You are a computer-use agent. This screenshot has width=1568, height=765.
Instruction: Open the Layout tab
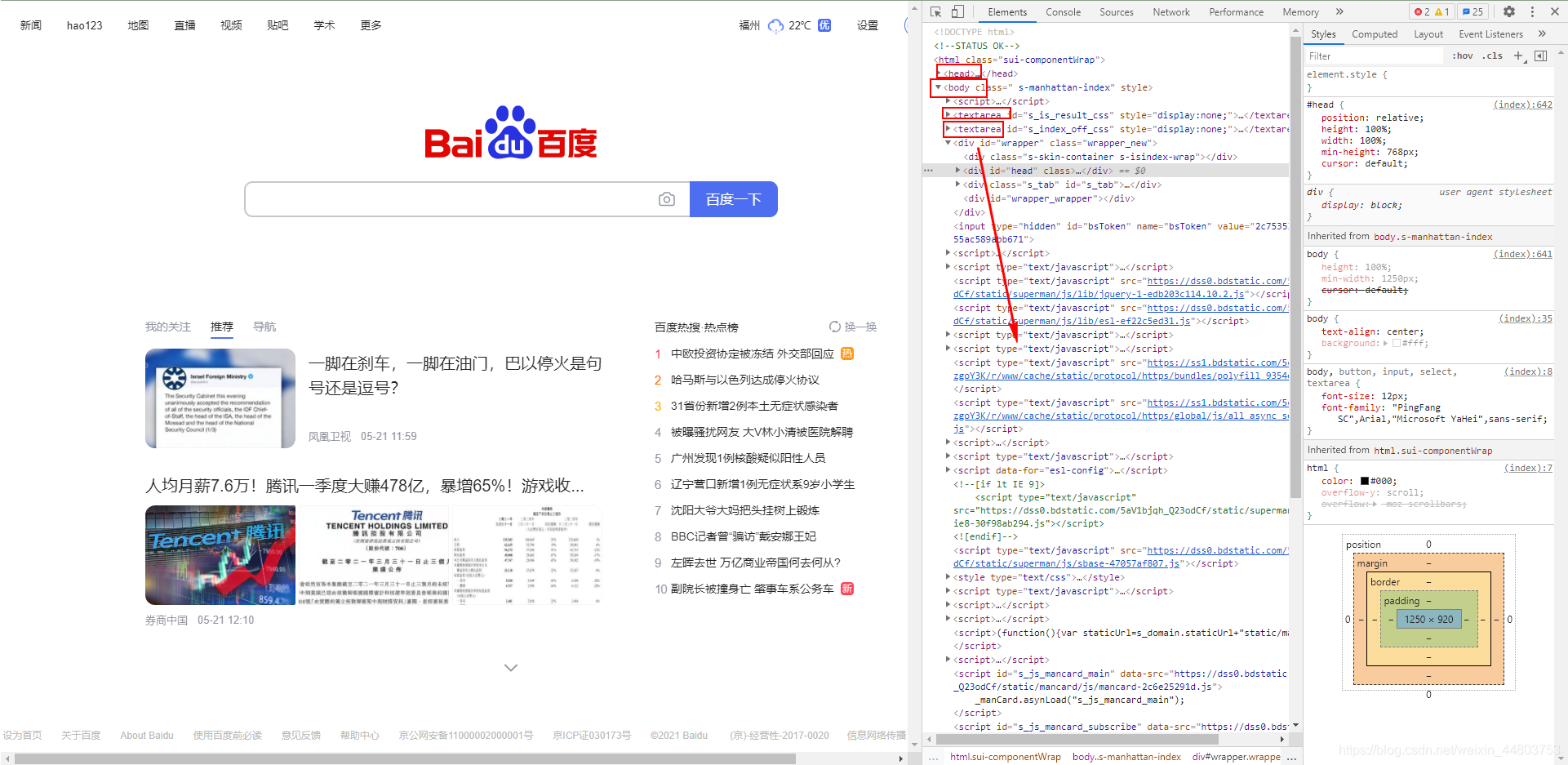tap(1428, 33)
